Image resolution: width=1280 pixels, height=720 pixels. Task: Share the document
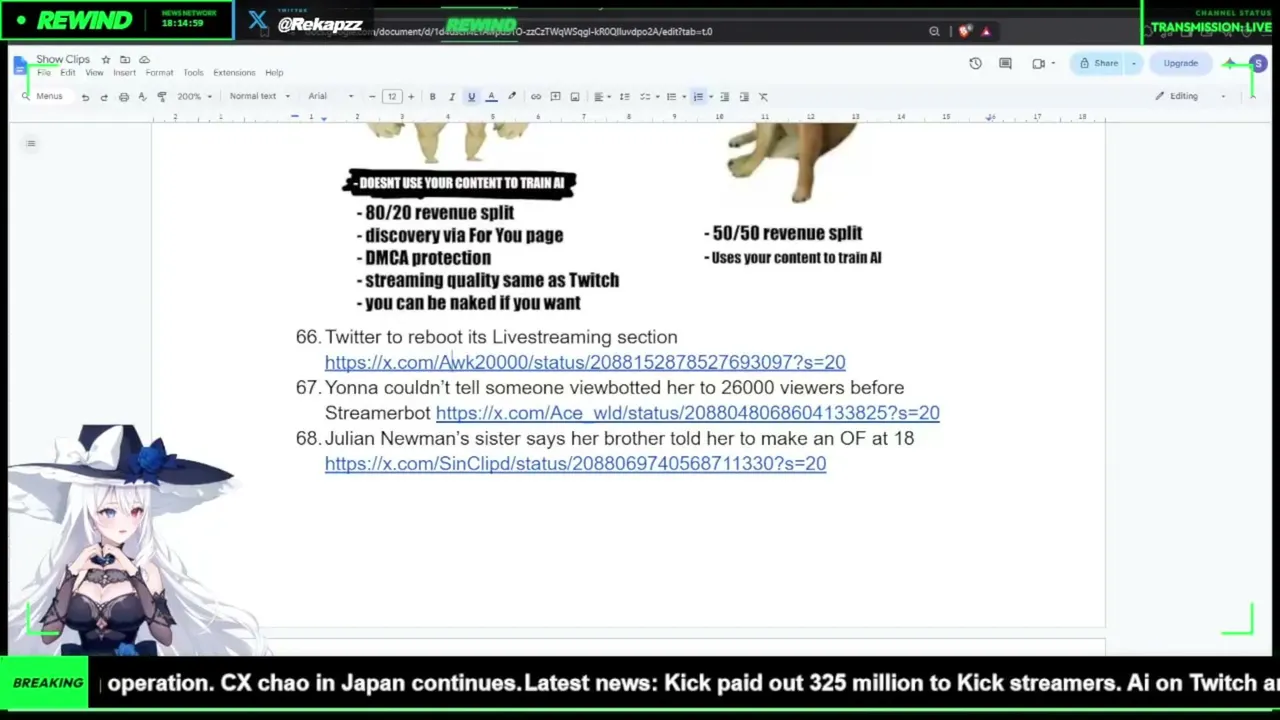[x=1099, y=64]
